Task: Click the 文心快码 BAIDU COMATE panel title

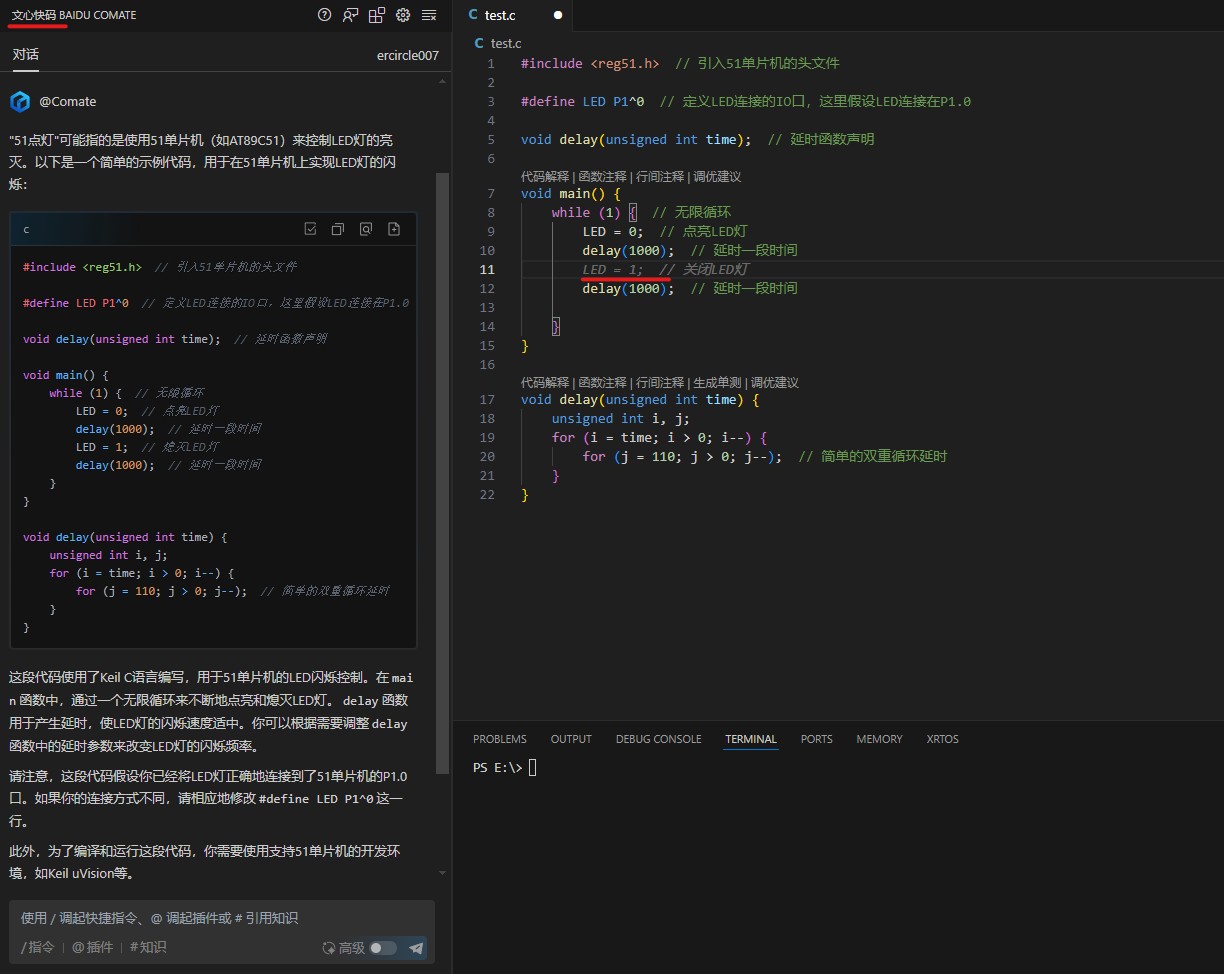Action: 74,15
